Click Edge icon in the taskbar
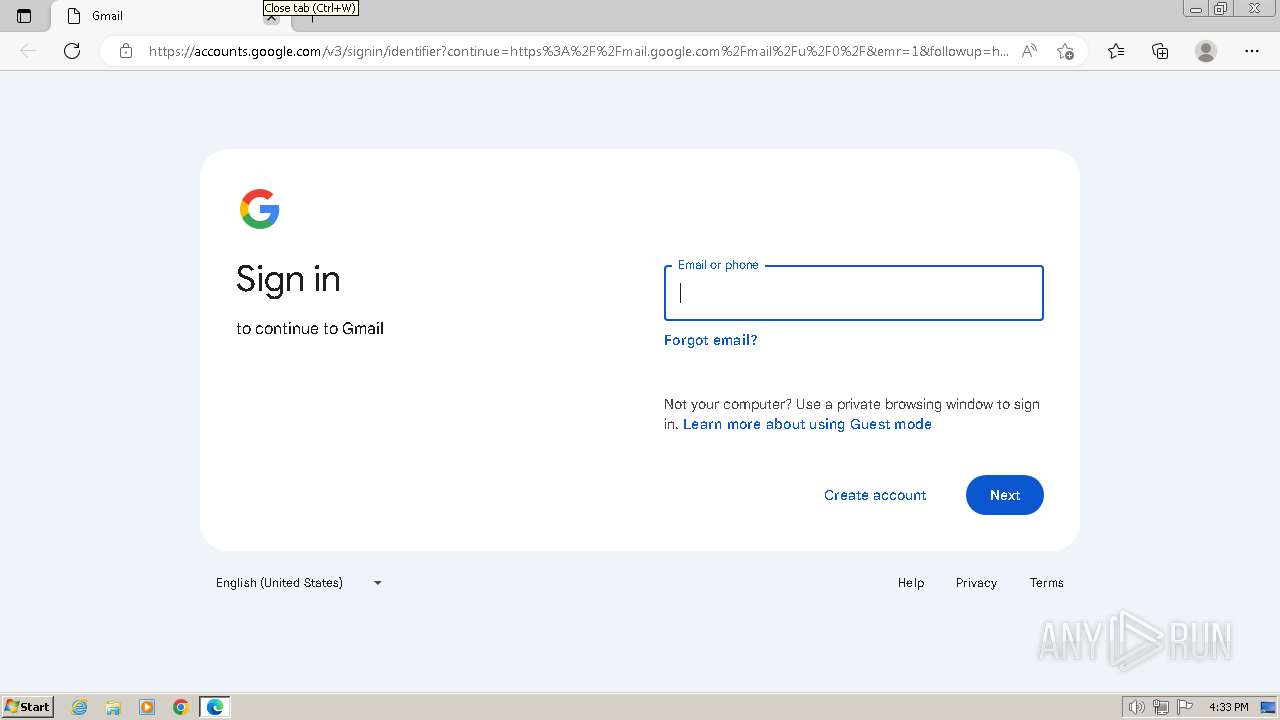This screenshot has height=720, width=1280. pos(215,707)
